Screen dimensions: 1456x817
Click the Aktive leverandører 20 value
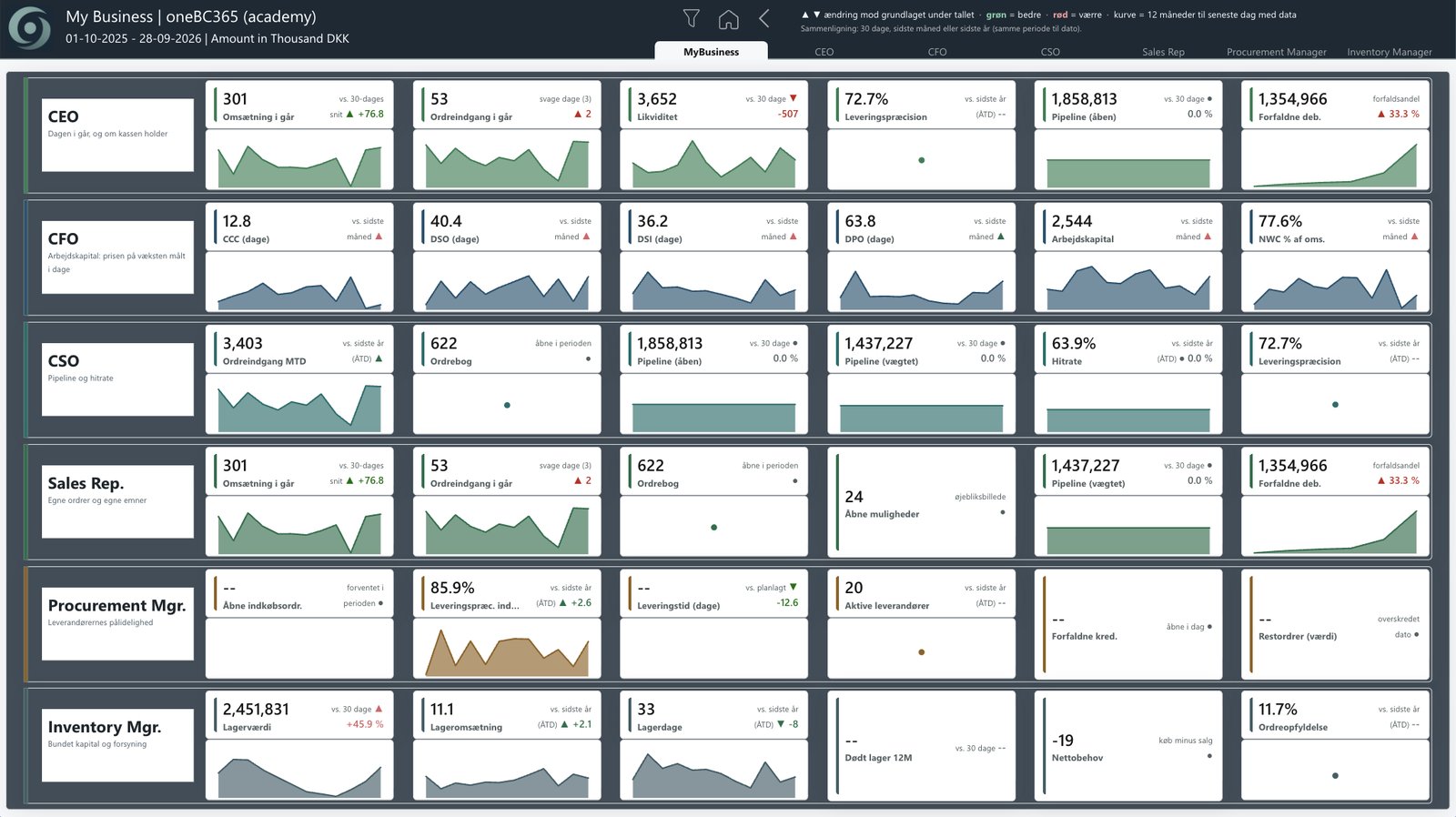tap(854, 588)
